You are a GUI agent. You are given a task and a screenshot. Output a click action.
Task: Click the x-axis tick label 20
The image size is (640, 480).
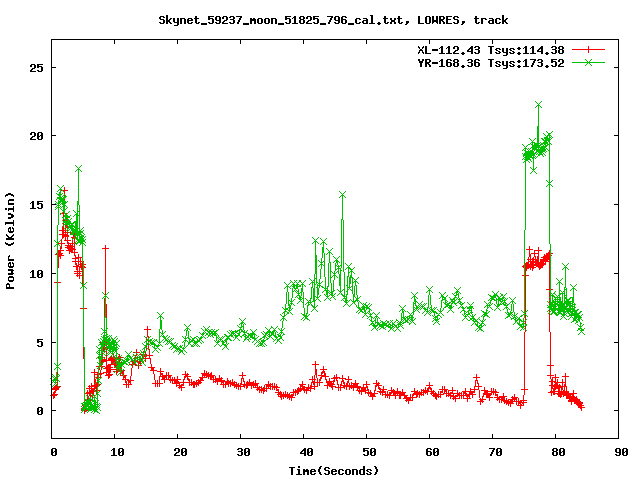tap(180, 452)
